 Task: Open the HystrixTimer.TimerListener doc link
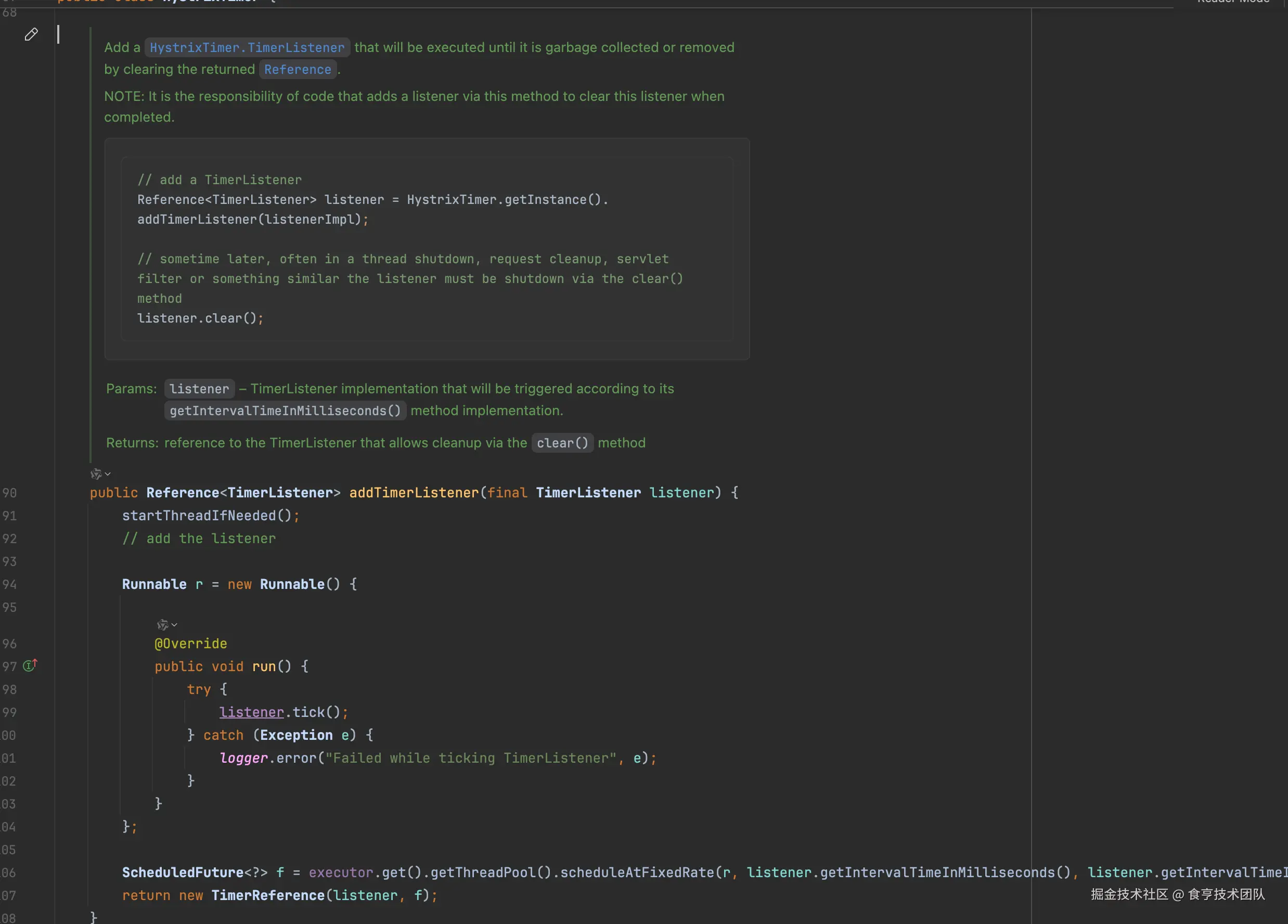[247, 48]
